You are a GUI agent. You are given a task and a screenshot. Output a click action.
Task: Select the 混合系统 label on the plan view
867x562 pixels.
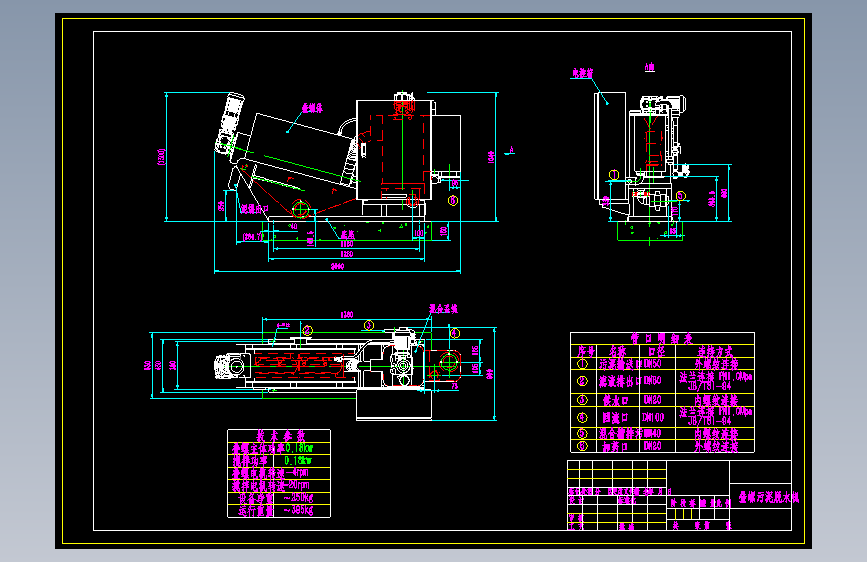[443, 309]
